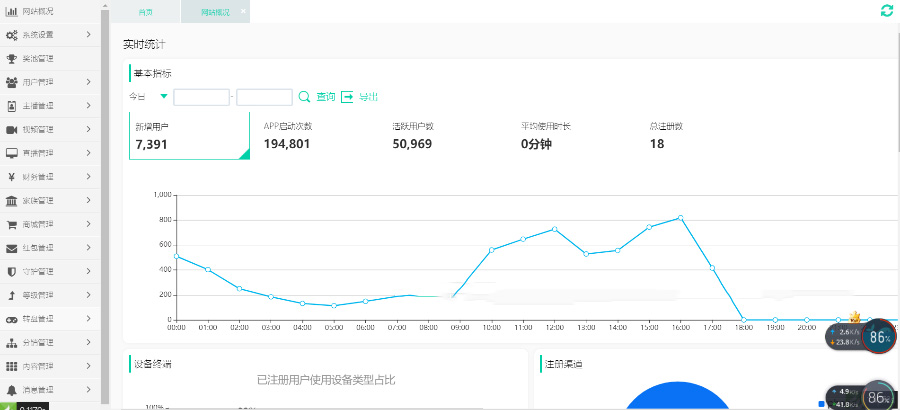This screenshot has height=410, width=900.
Task: Expand the 商城管理 menu chevron
Action: pos(89,224)
